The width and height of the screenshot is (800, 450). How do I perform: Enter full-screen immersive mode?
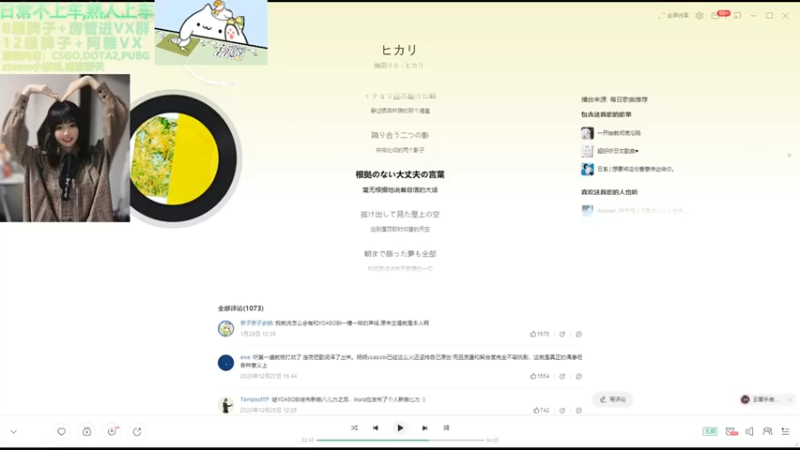tap(674, 16)
